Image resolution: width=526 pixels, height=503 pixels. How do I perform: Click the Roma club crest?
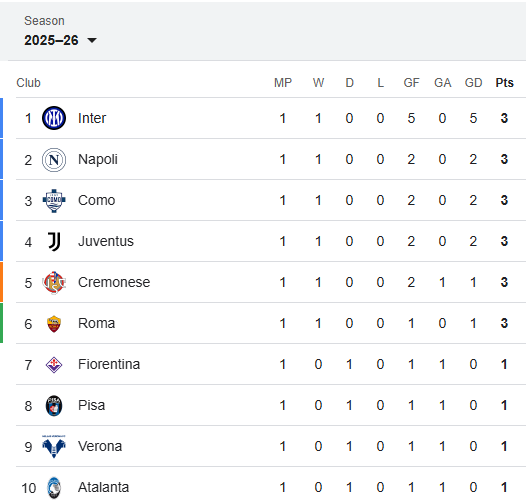coord(54,324)
